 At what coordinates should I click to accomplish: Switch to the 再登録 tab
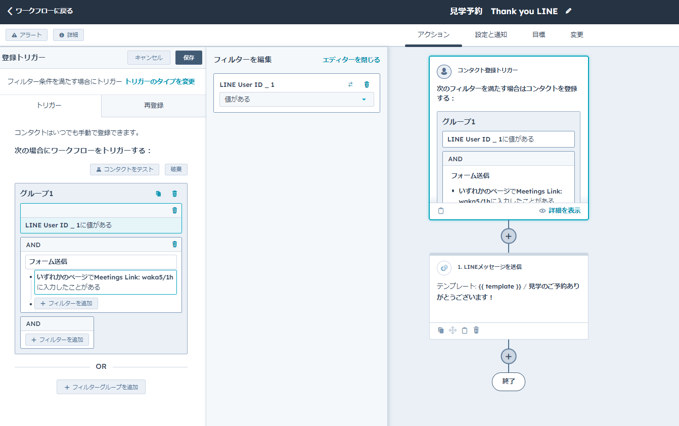click(x=153, y=105)
